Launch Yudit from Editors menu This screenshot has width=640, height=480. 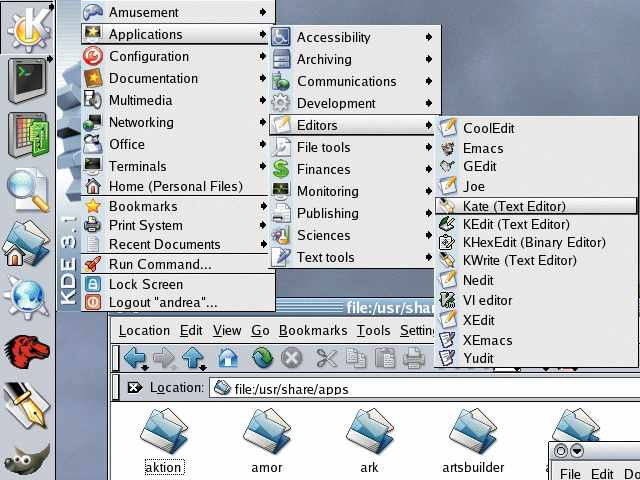pos(536,358)
